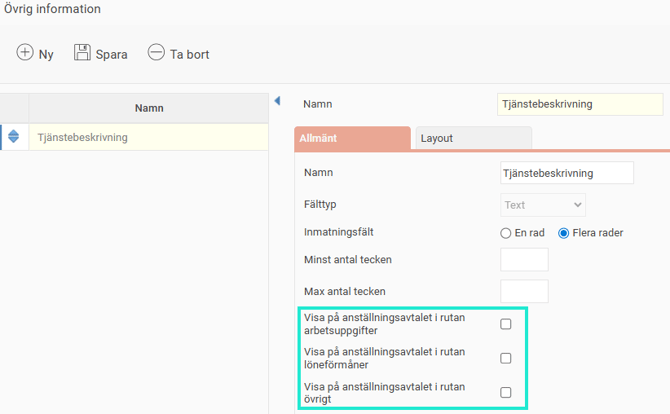670x414 pixels.
Task: Select the En rad radio button
Action: point(506,233)
